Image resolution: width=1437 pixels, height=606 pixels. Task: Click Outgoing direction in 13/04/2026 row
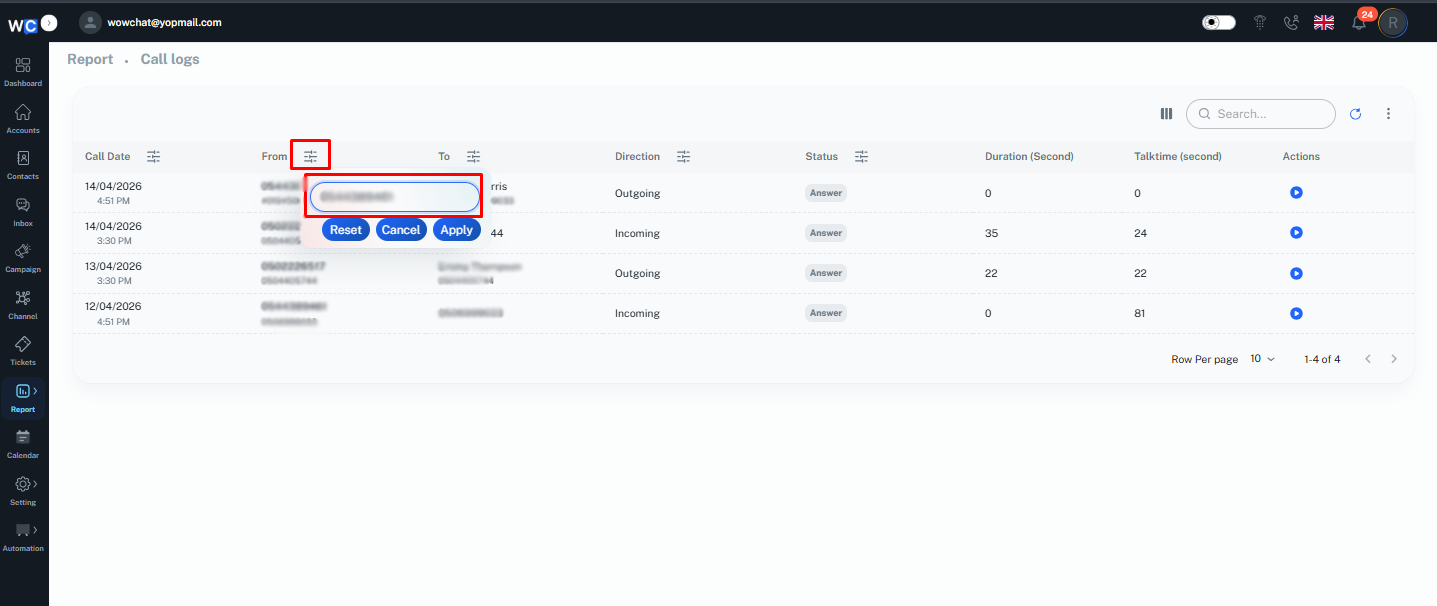(637, 273)
